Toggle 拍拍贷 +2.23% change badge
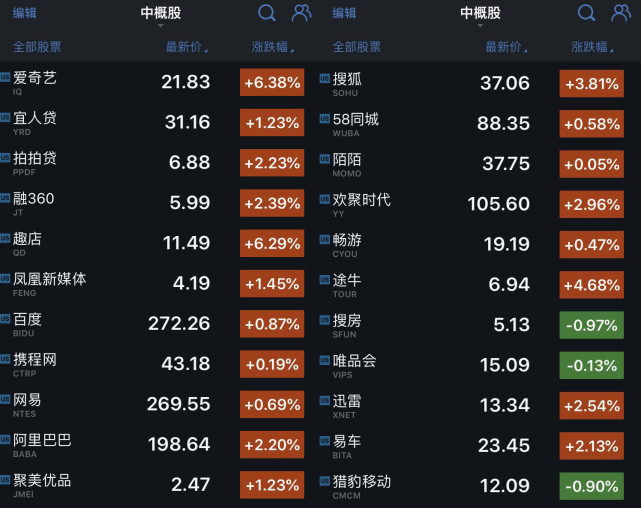The width and height of the screenshot is (641, 508). pos(272,163)
